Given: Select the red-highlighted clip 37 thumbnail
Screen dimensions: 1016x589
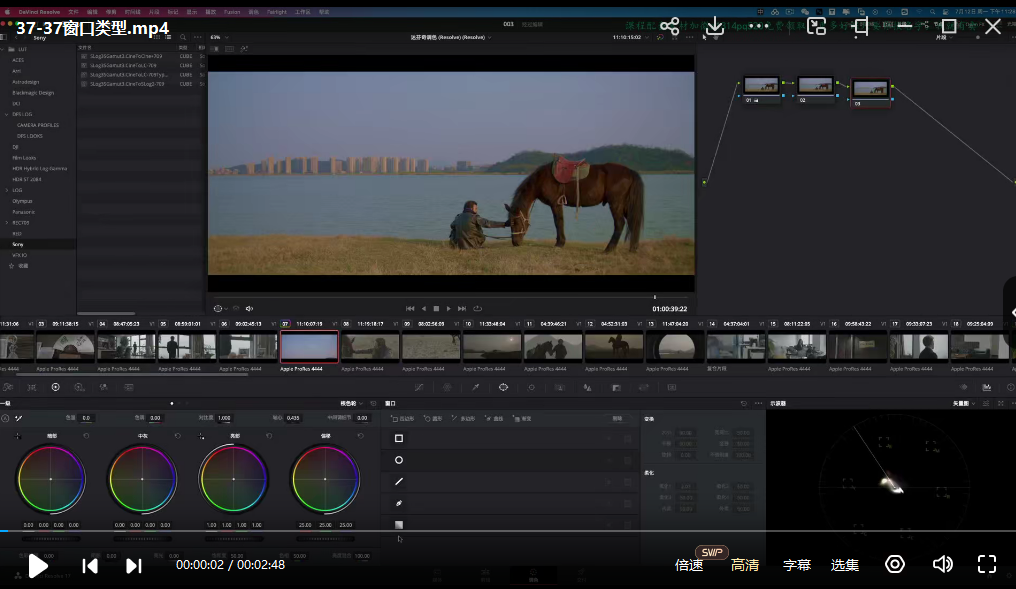Looking at the screenshot, I should [x=309, y=347].
